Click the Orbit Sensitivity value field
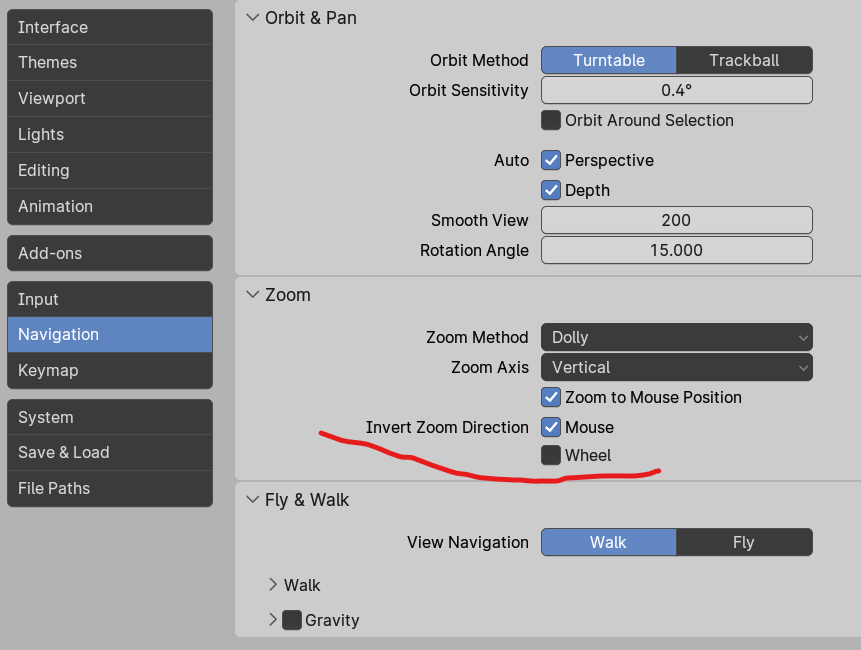 676,90
